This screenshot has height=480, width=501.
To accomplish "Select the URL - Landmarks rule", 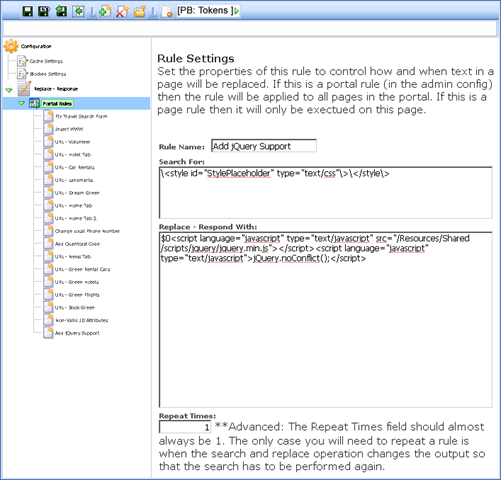I will point(74,180).
